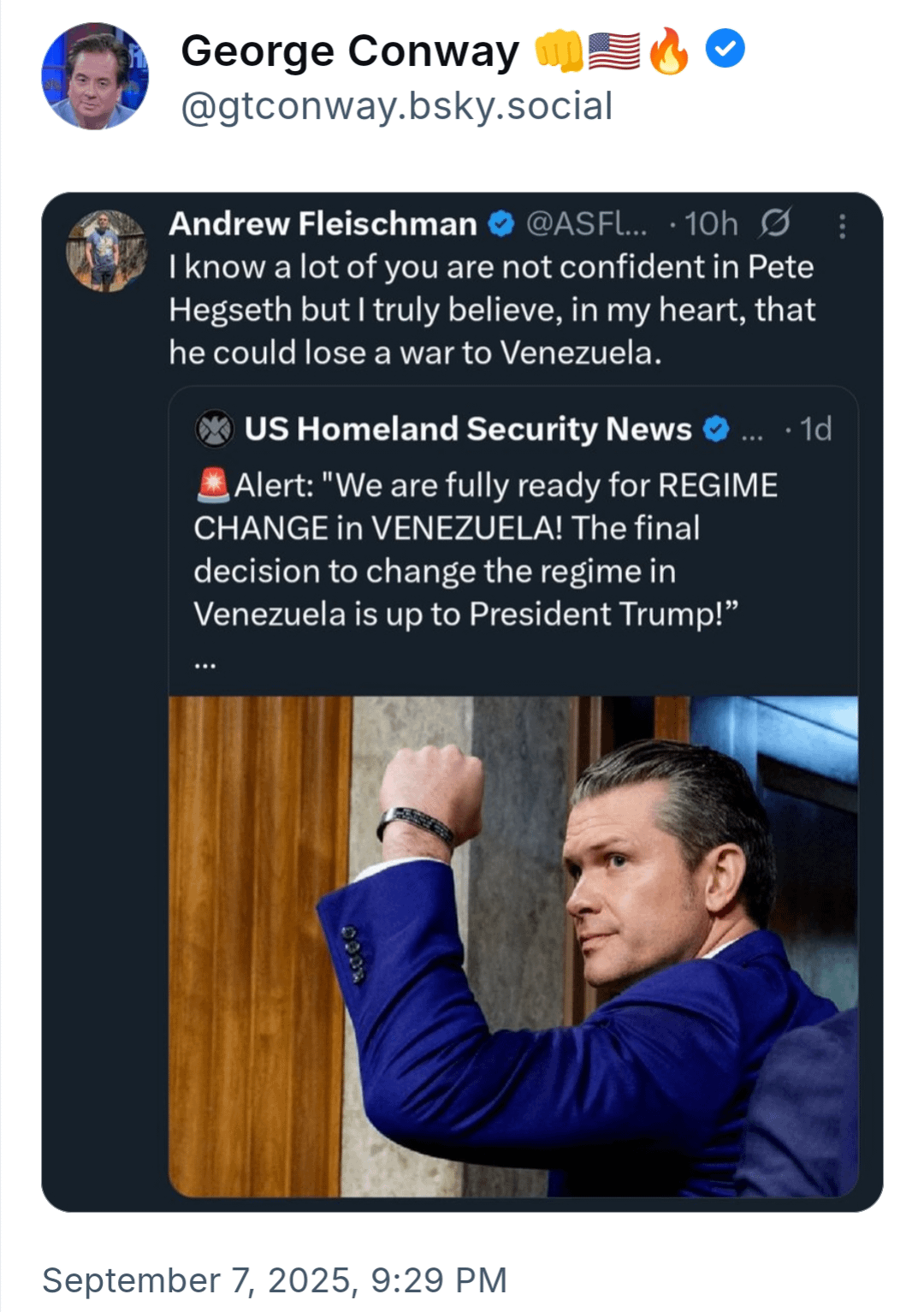Click the fist emoji after George Conway
The image size is (924, 1312).
point(559,50)
